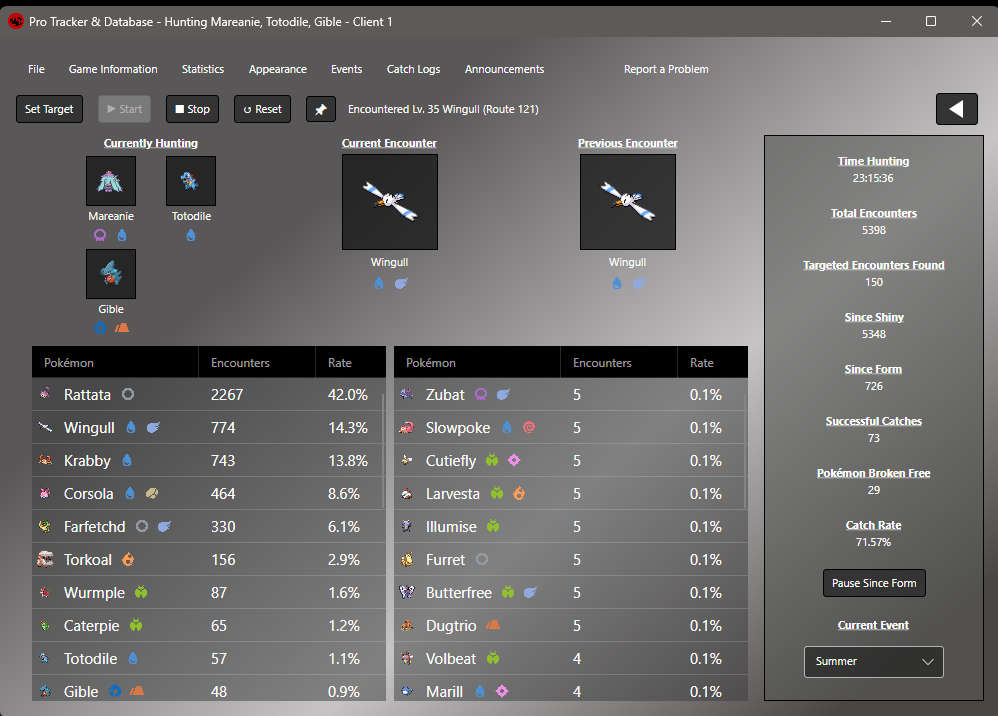Open the Catch Logs menu
Image resolution: width=998 pixels, height=716 pixels.
(413, 69)
